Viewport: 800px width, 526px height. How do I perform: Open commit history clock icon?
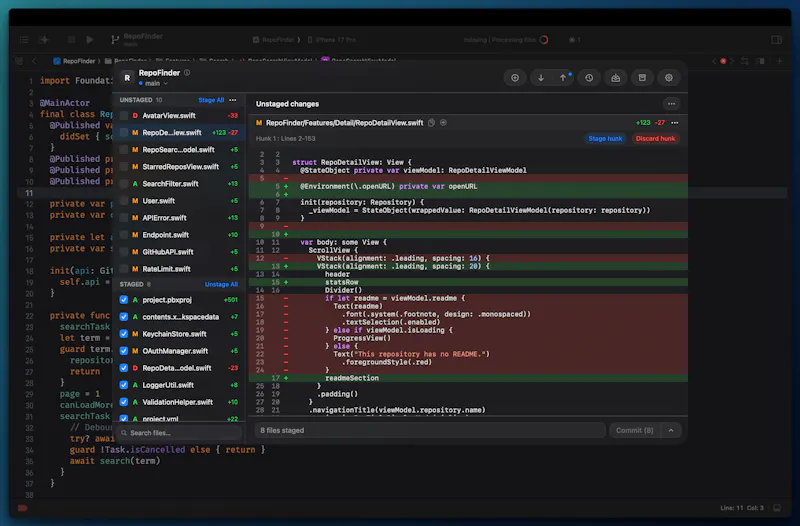pos(589,78)
